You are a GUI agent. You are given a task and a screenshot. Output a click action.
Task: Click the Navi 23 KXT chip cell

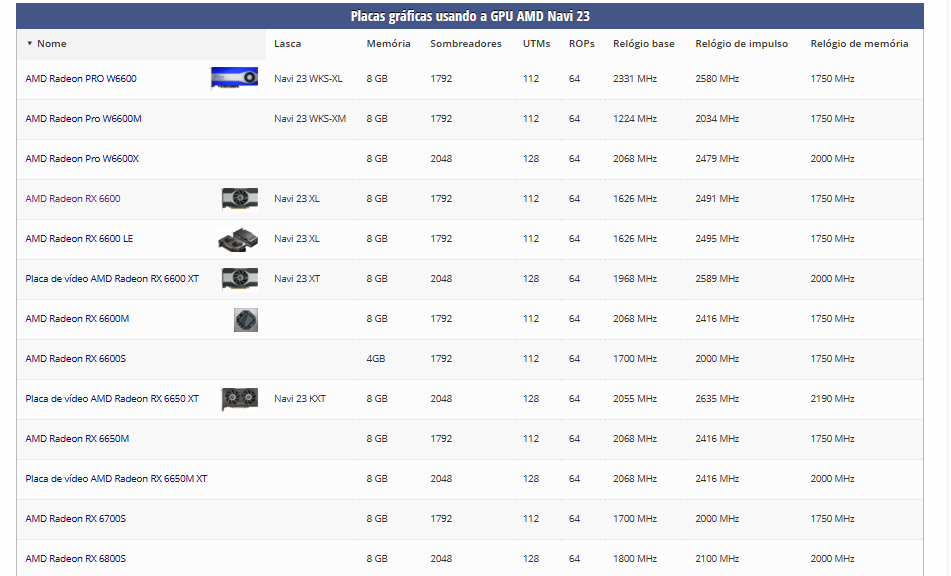coord(300,398)
